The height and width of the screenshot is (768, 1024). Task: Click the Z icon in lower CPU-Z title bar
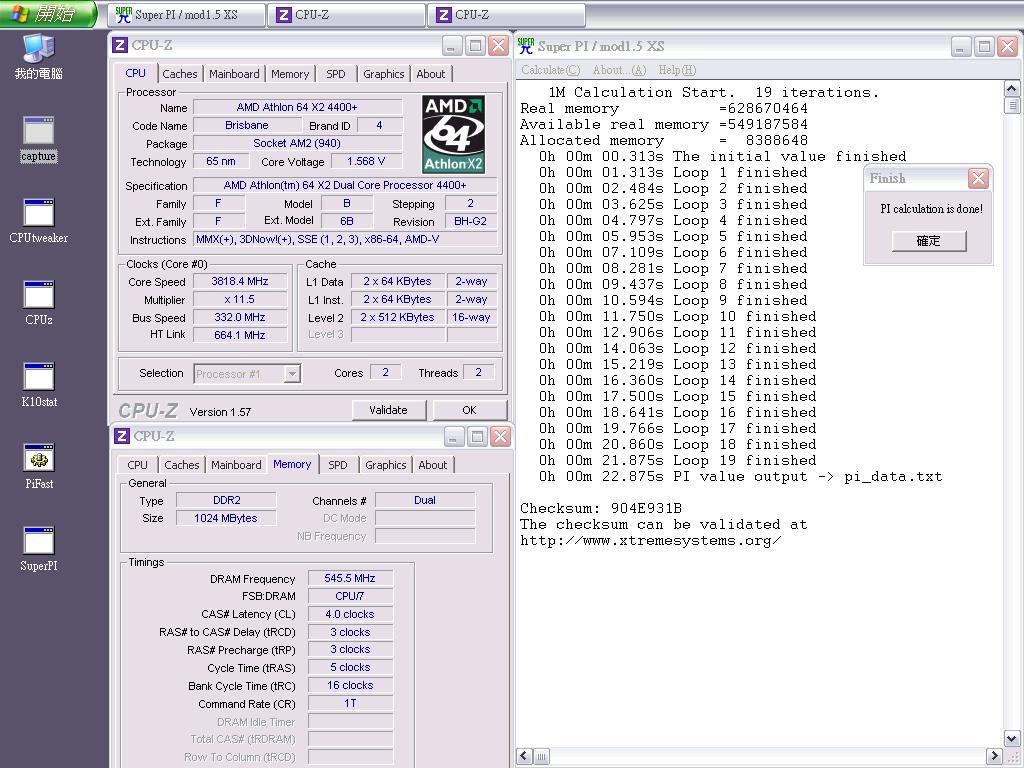121,436
